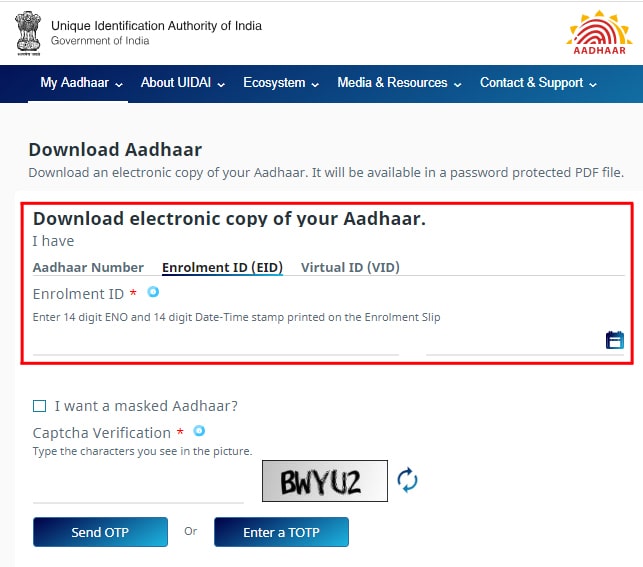This screenshot has height=567, width=643.
Task: Click the Enrolment ID info icon
Action: tap(153, 292)
